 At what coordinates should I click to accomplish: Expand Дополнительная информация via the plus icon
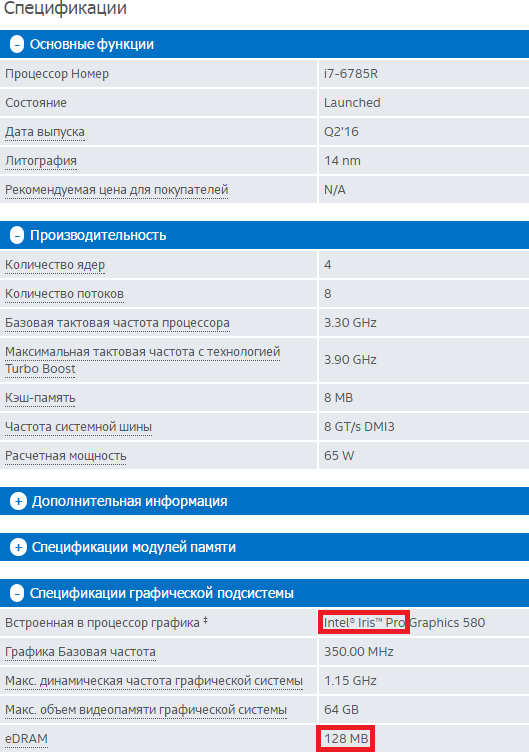(18, 502)
